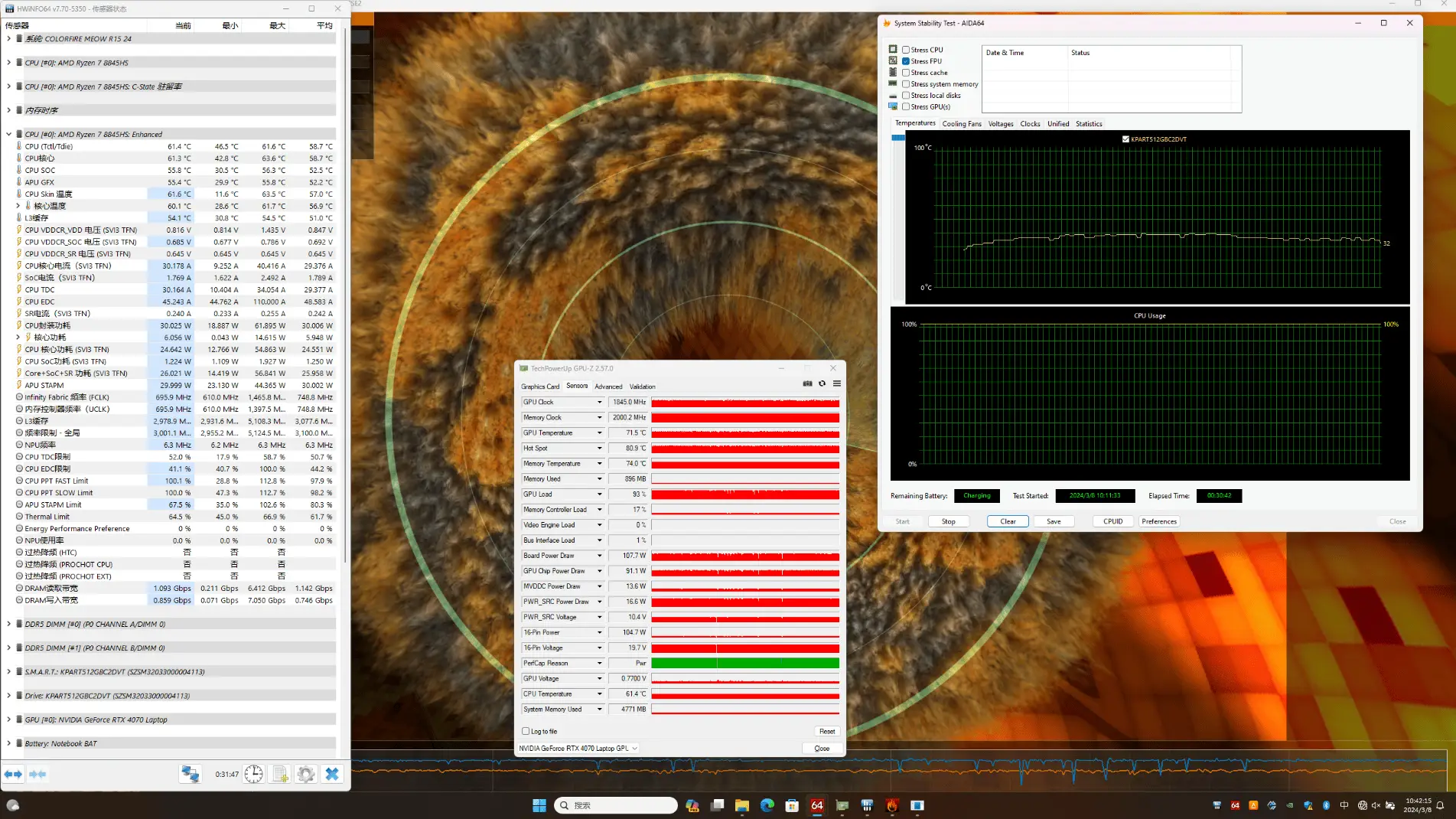Click the Stop button in AIDA64
Viewport: 1456px width, 819px height.
click(949, 521)
